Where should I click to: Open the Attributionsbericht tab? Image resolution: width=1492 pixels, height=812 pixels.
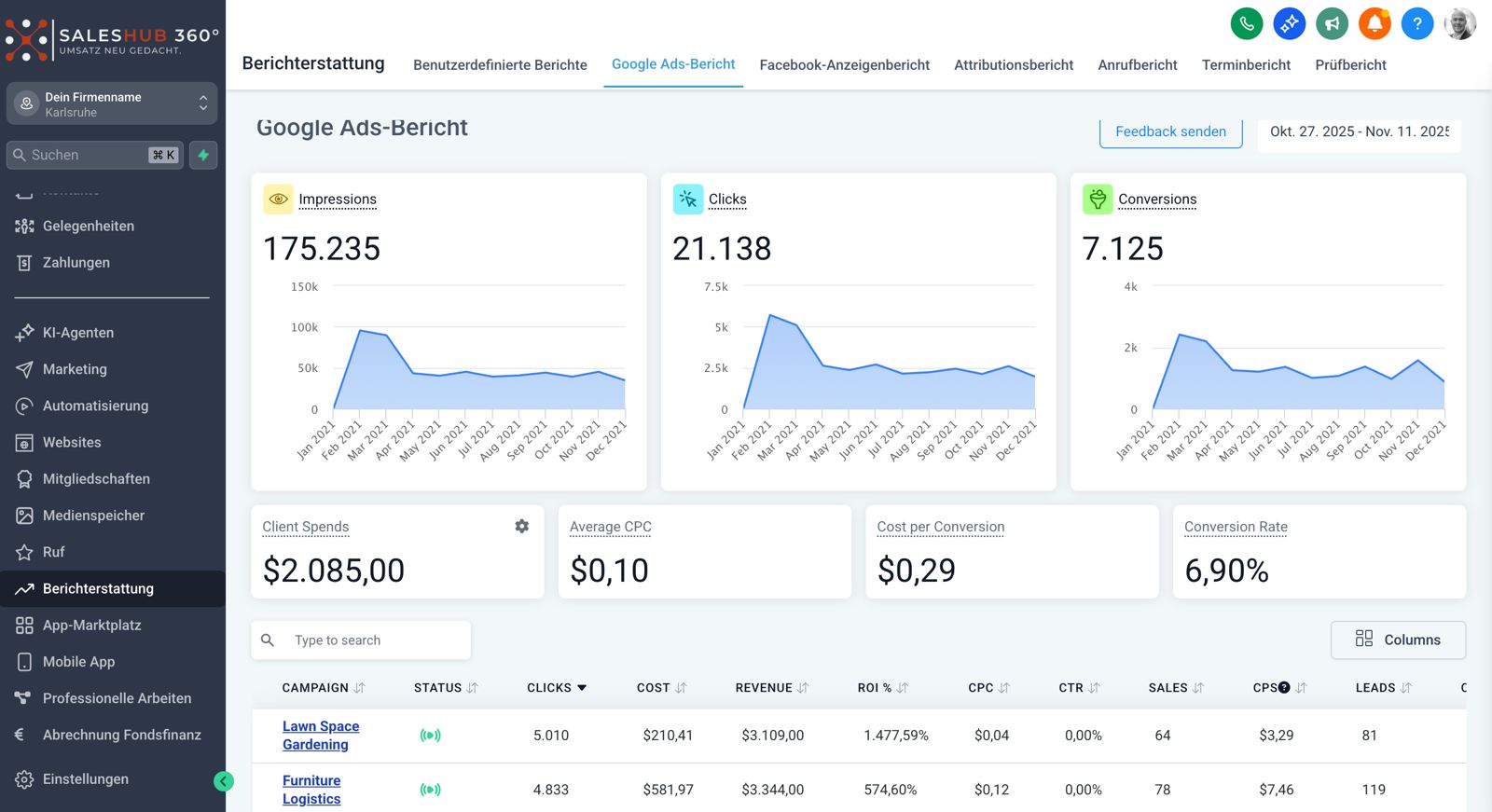[1014, 65]
